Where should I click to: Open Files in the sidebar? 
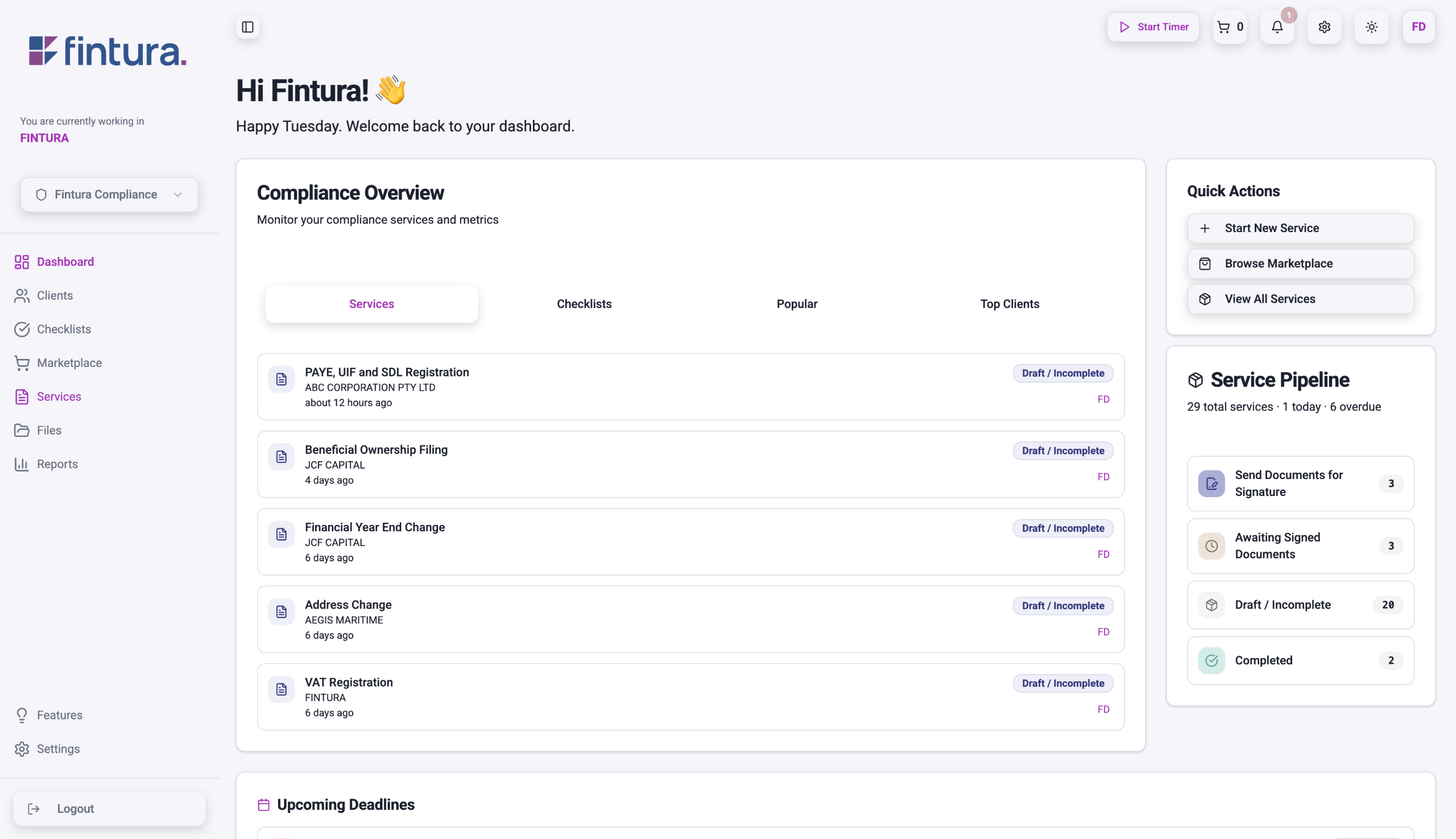click(x=49, y=431)
